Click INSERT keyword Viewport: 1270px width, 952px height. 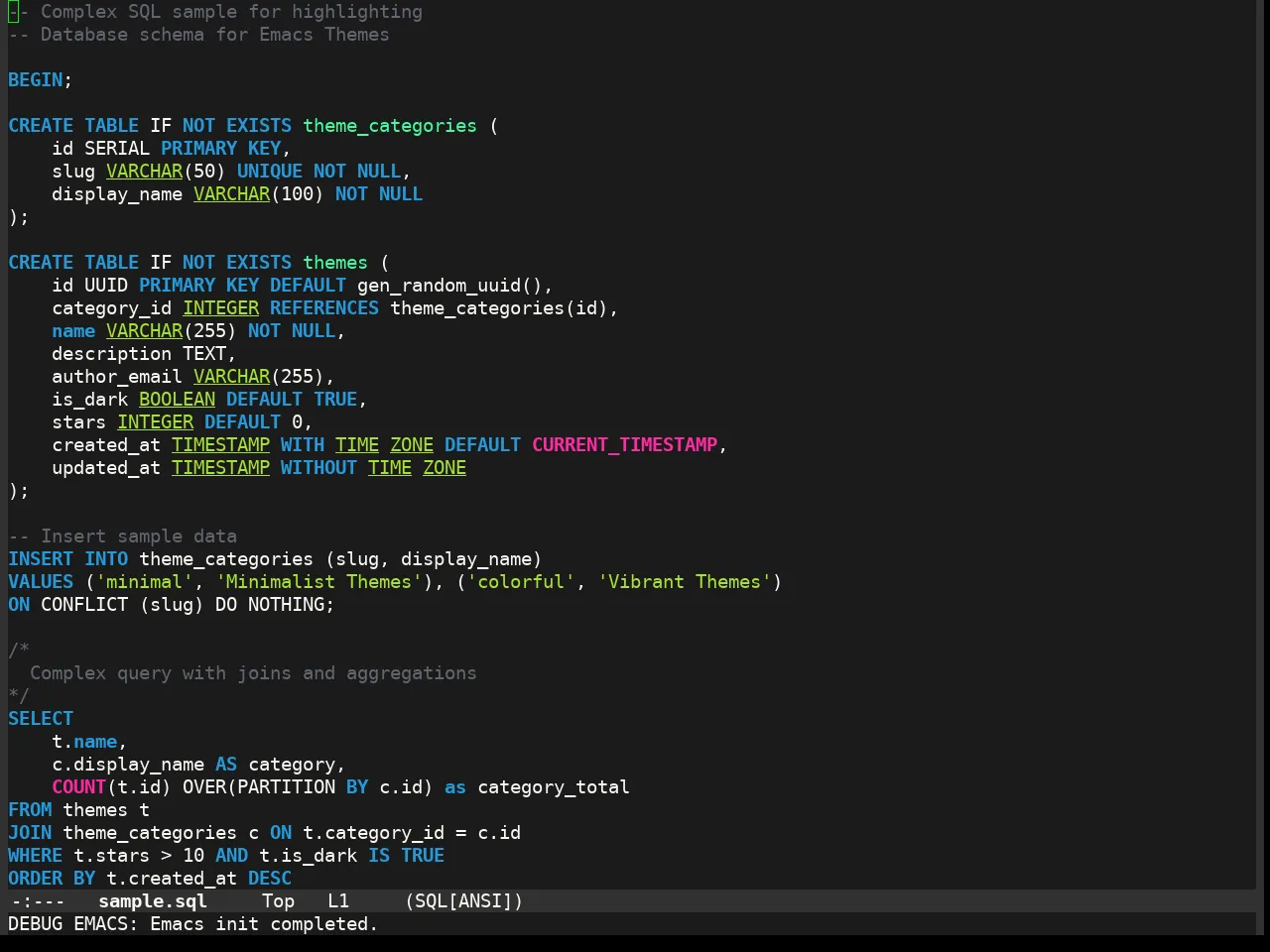tap(41, 559)
